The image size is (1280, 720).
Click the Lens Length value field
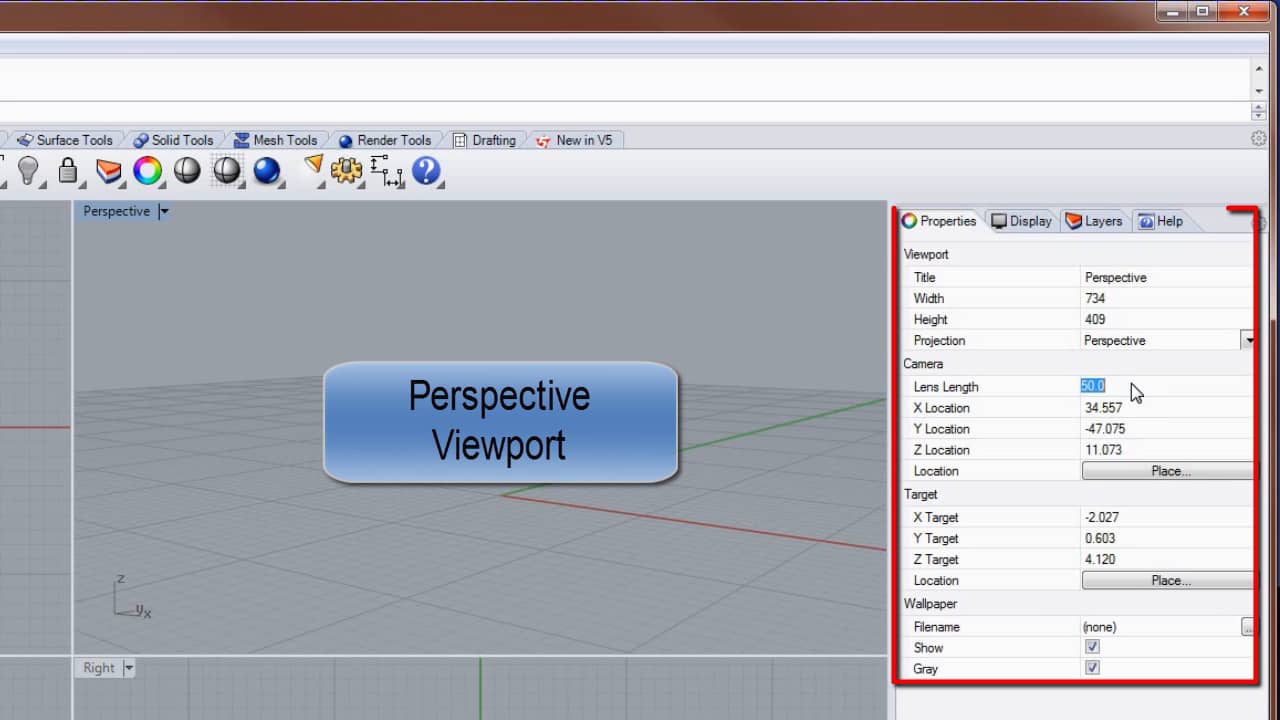coord(1166,386)
